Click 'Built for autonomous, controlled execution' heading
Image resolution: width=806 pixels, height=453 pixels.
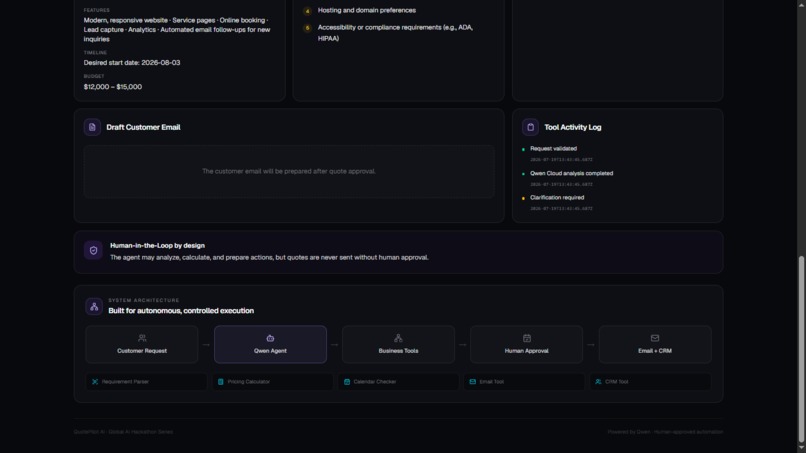point(181,311)
